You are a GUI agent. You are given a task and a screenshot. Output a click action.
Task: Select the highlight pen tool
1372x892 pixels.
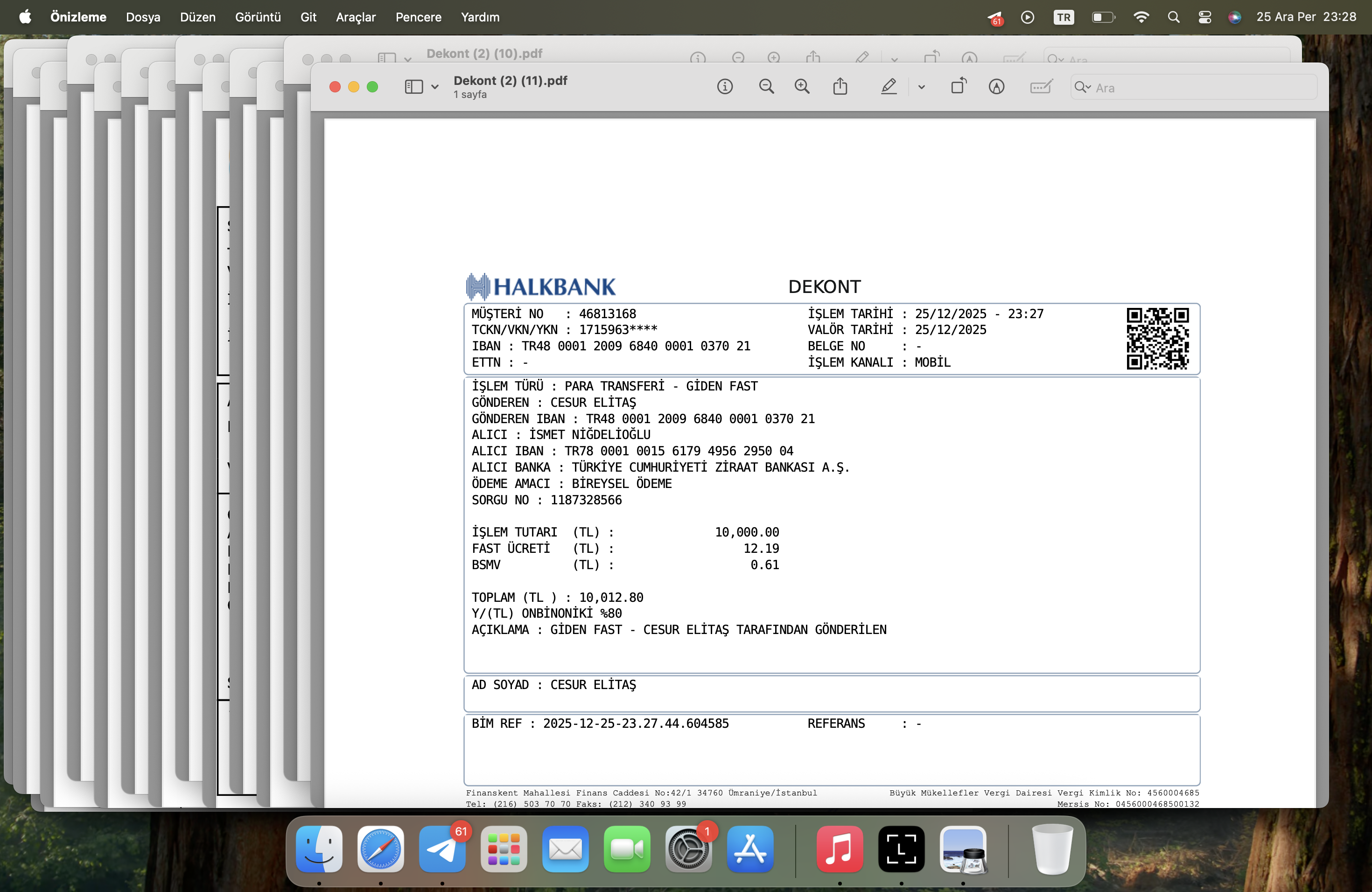889,86
